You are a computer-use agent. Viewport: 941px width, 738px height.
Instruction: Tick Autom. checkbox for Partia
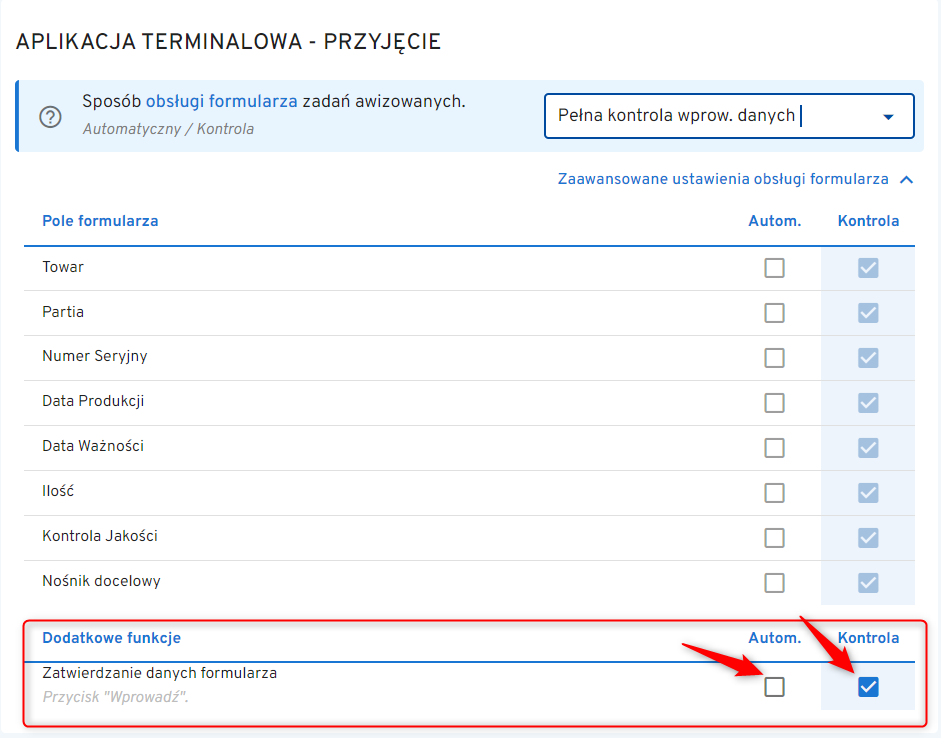774,313
